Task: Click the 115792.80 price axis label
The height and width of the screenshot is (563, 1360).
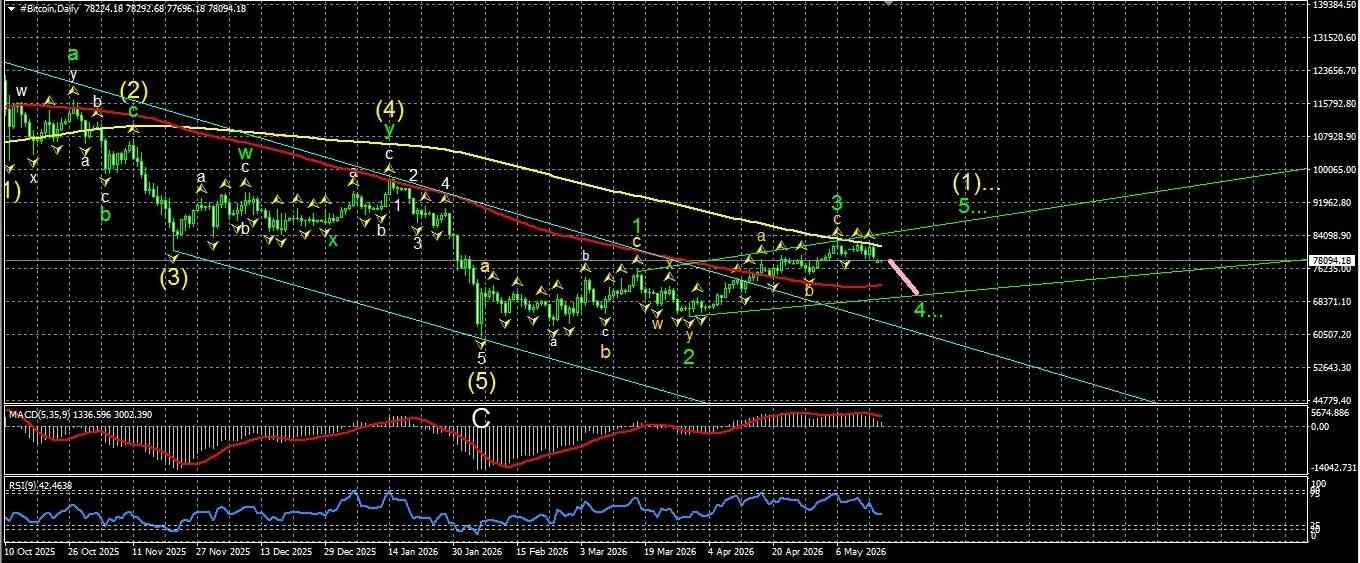Action: coord(1336,104)
